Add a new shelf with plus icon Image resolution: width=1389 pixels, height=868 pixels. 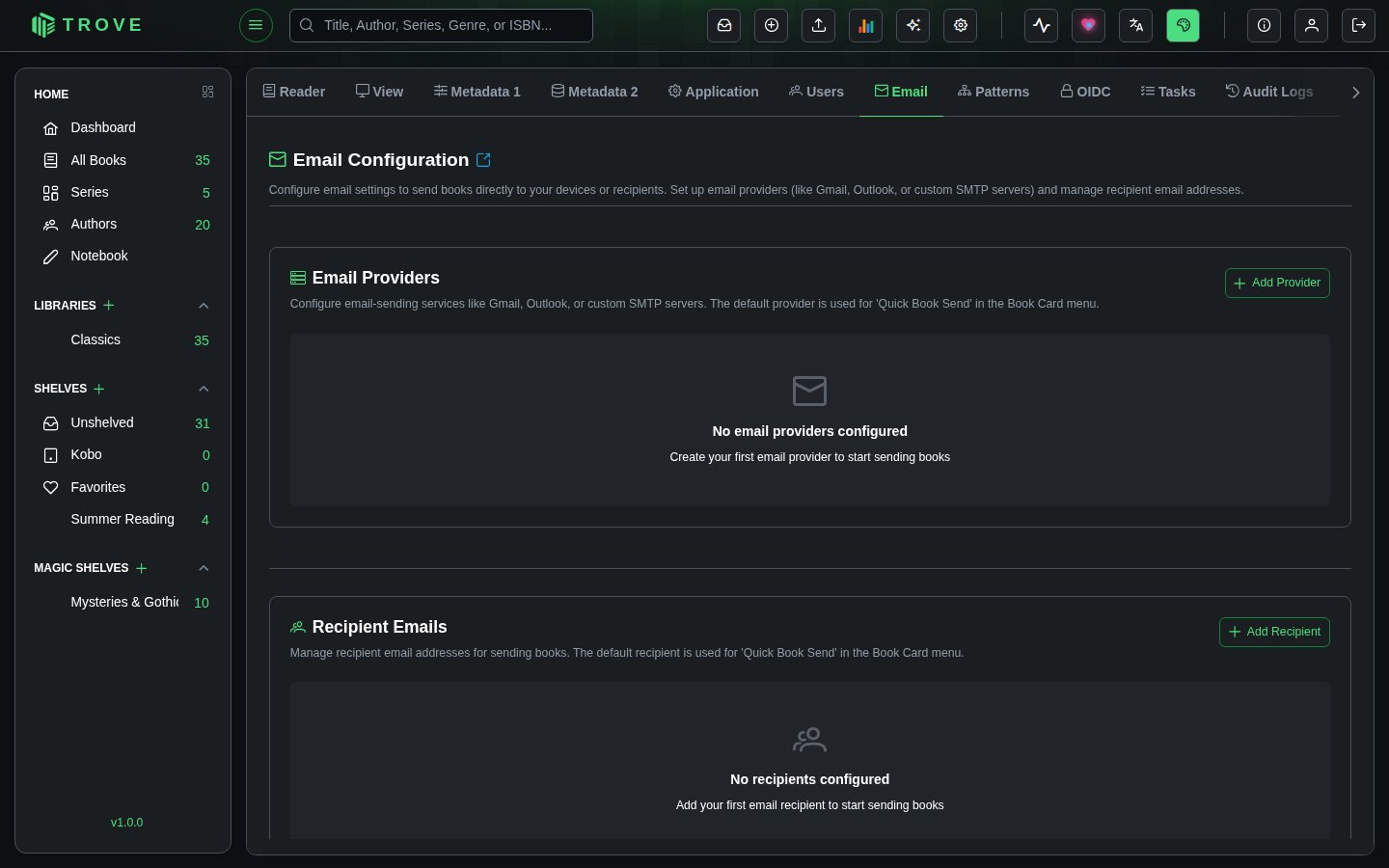[x=99, y=389]
